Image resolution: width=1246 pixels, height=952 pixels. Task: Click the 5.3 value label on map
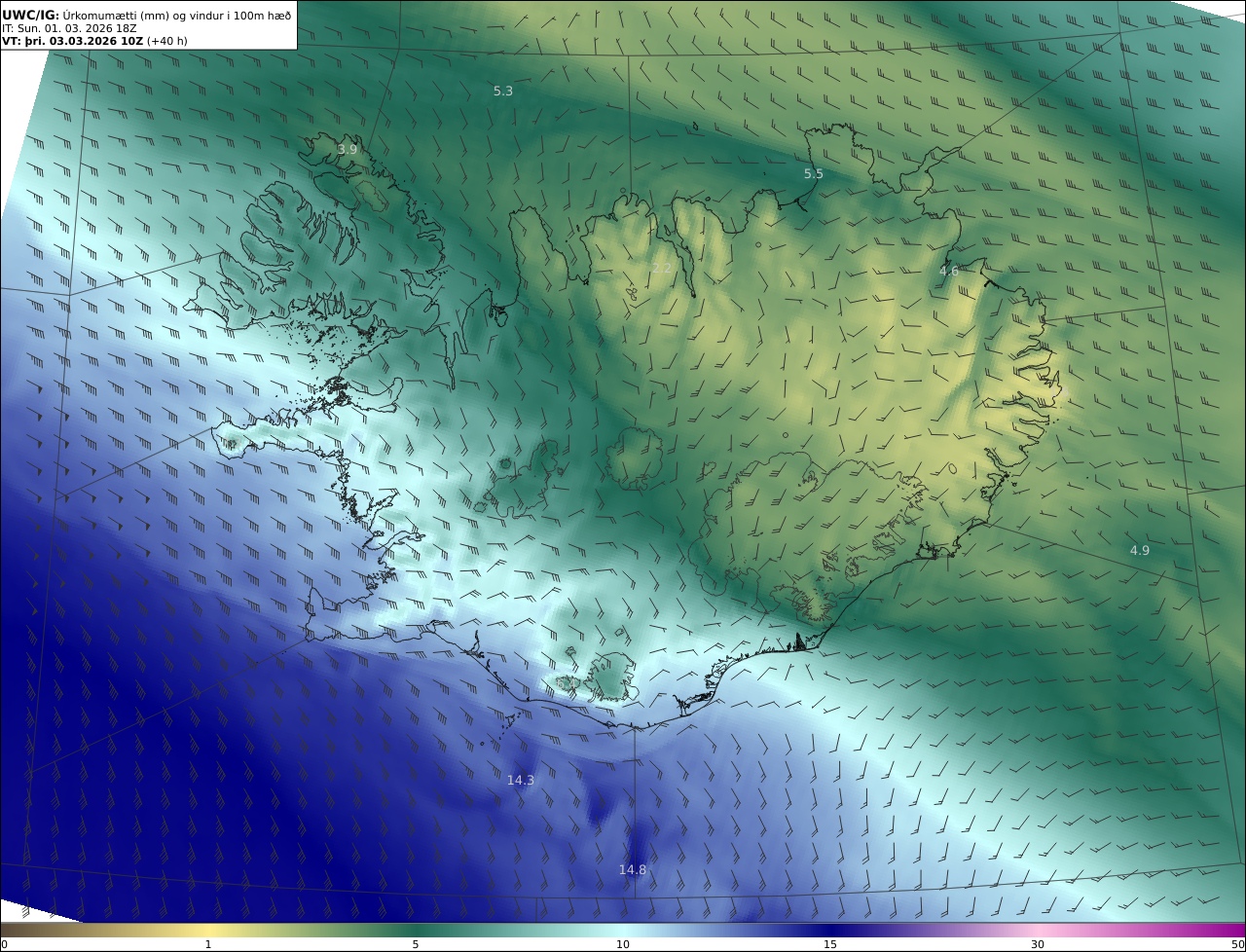click(x=503, y=91)
